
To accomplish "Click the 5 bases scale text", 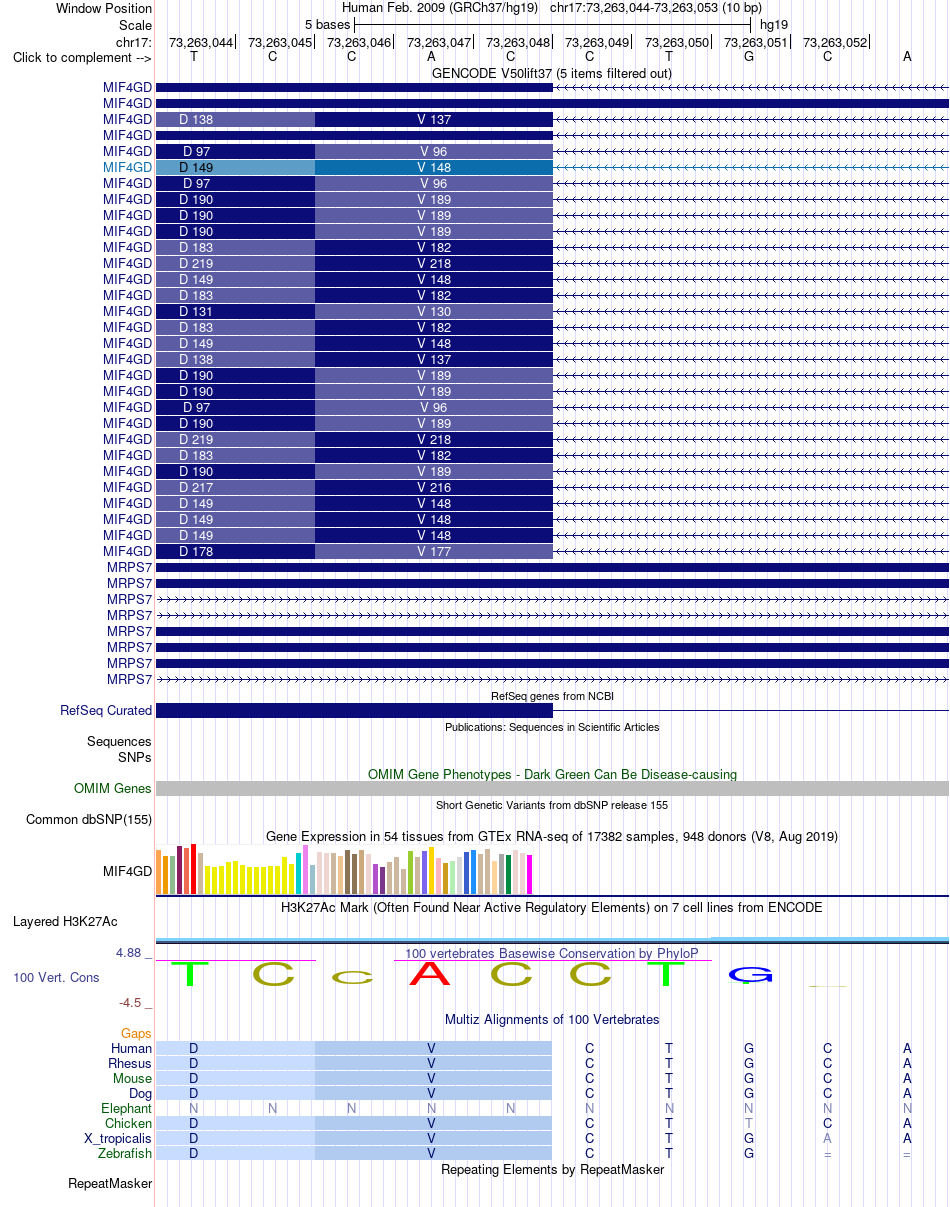I will pyautogui.click(x=328, y=24).
